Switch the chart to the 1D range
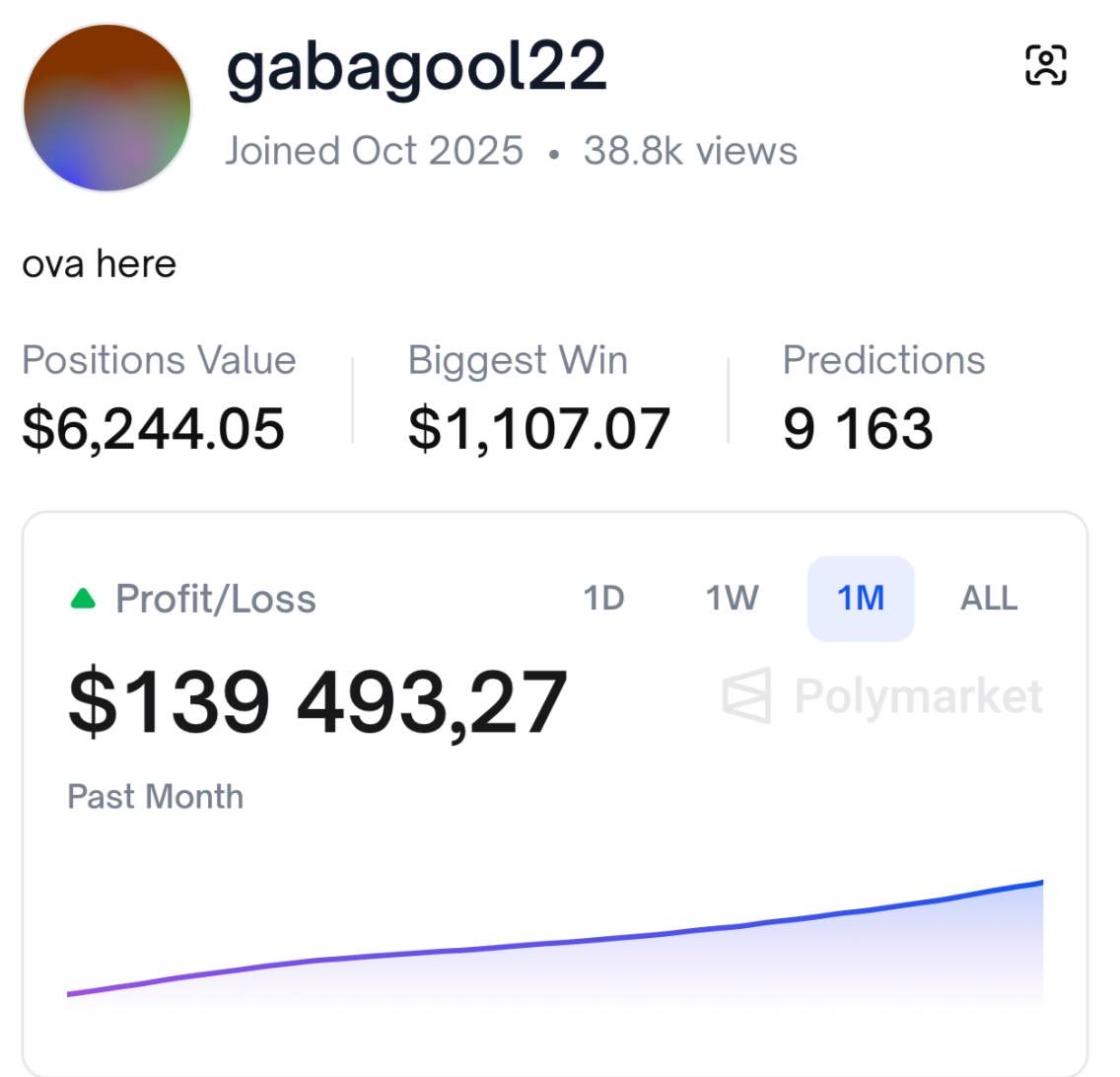The width and height of the screenshot is (1120, 1077). coord(603,599)
